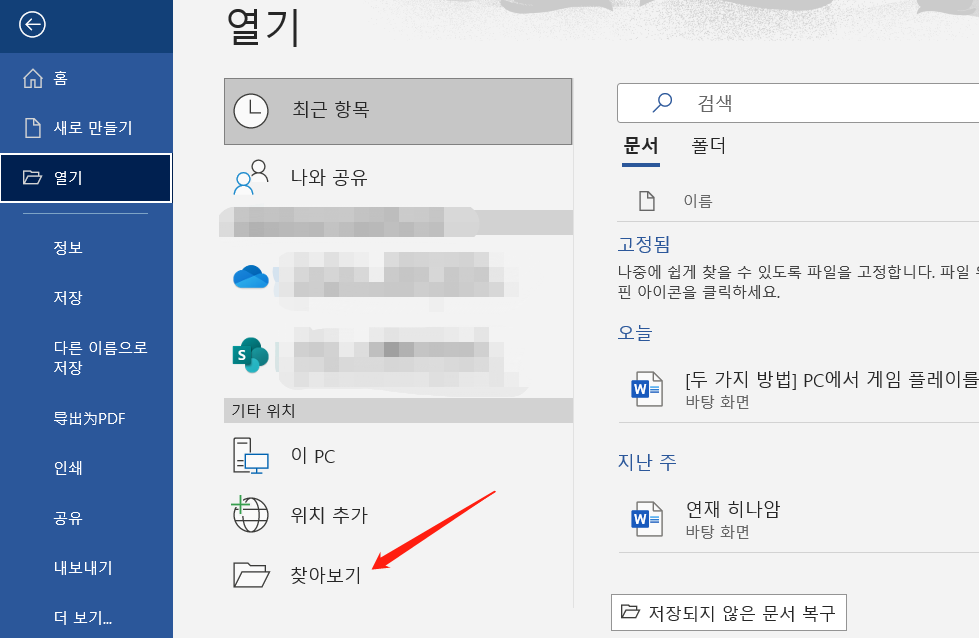979x638 pixels.
Task: Switch to the 폴더 tab
Action: [x=710, y=145]
